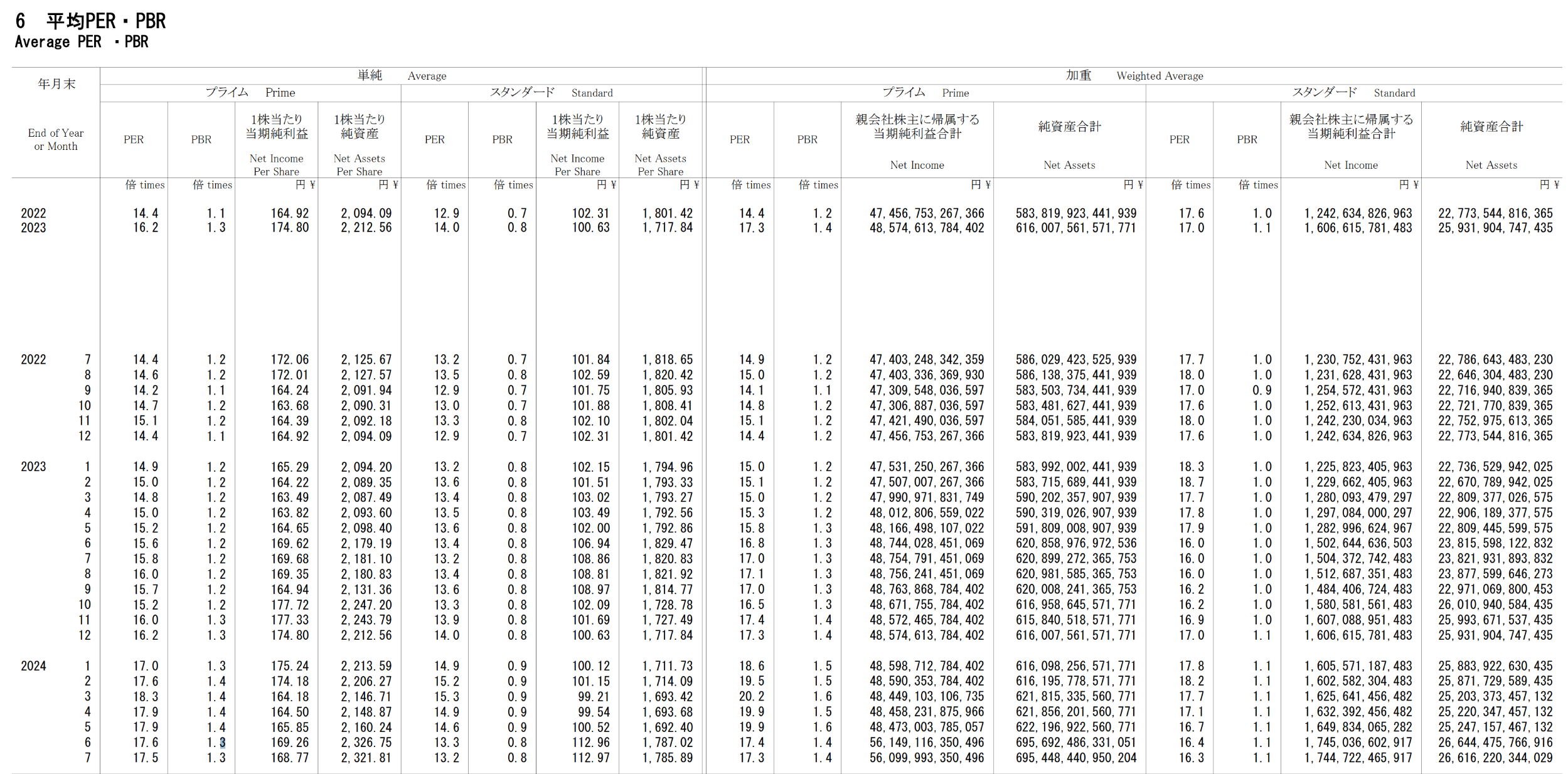This screenshot has height=774, width=1568.
Task: Click the value '106.94'
Action: click(x=590, y=544)
